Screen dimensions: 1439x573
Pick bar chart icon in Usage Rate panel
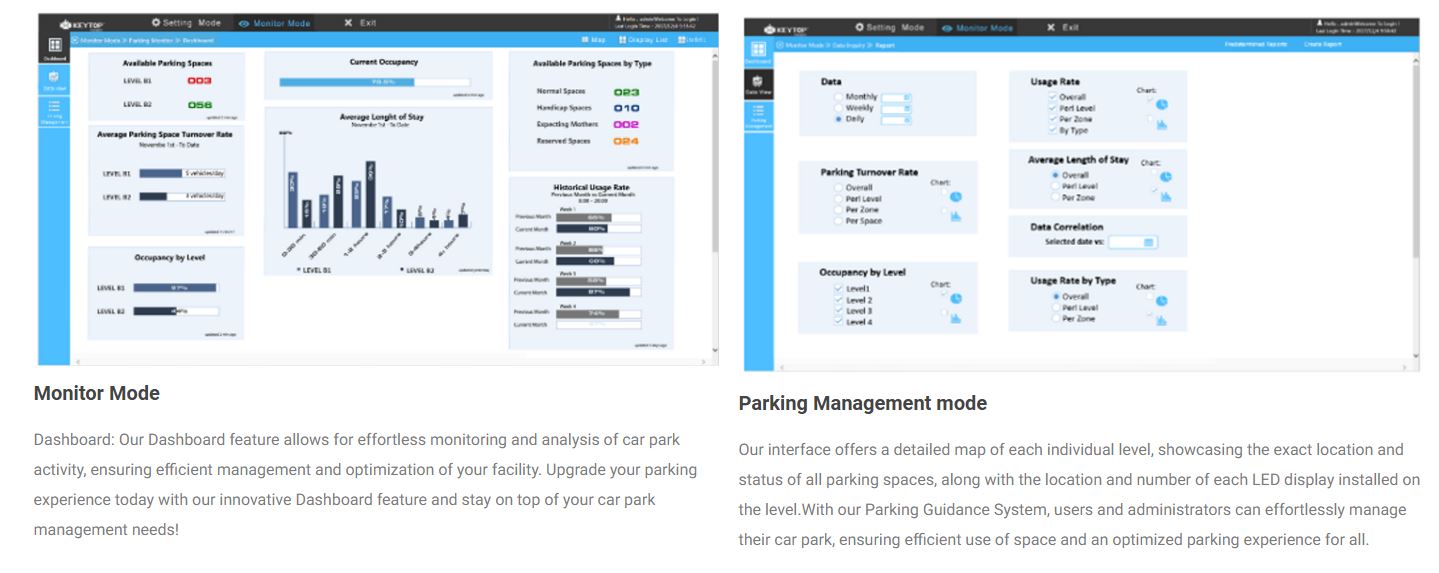[x=1161, y=124]
